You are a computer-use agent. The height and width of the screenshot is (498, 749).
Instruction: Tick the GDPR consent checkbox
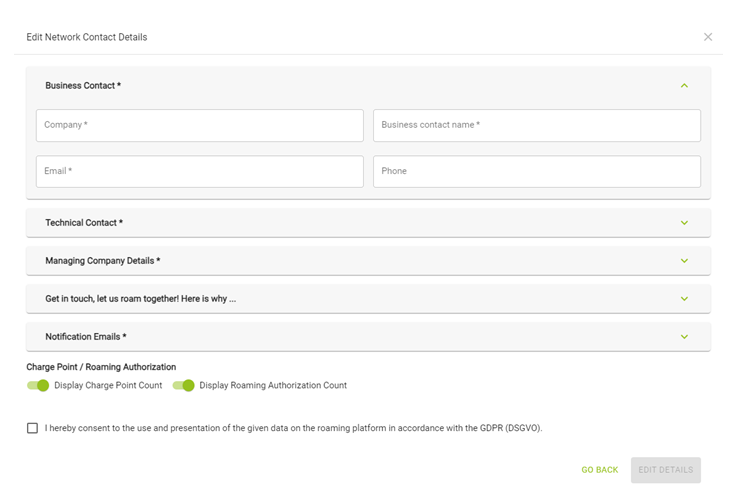coord(32,428)
